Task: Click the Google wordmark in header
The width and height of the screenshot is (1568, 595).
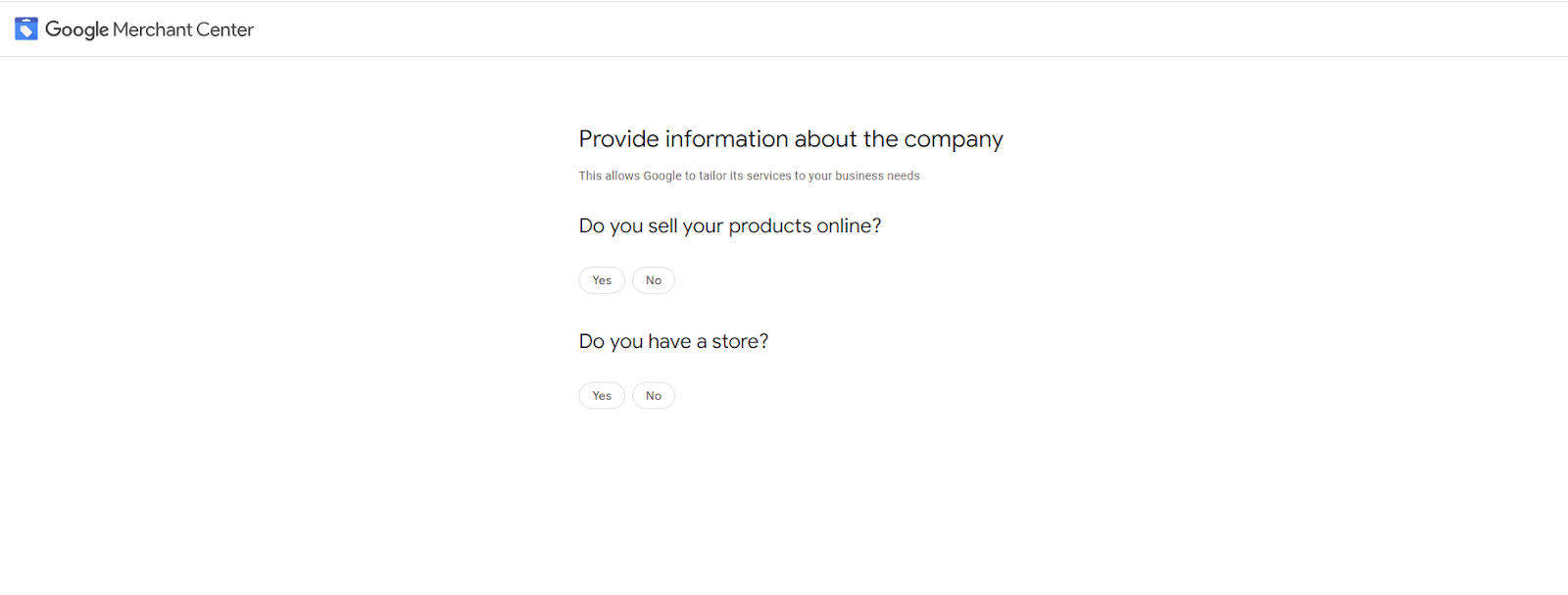Action: [x=76, y=30]
